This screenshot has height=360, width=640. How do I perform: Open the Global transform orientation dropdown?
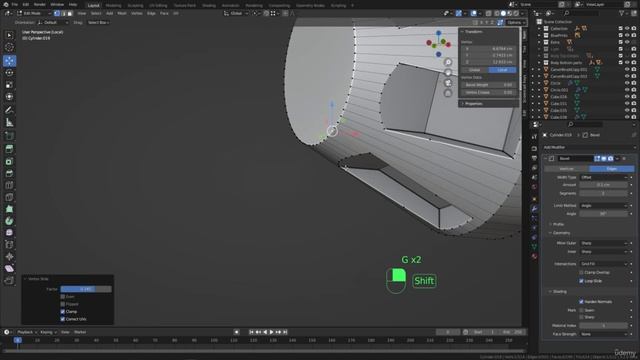[236, 13]
